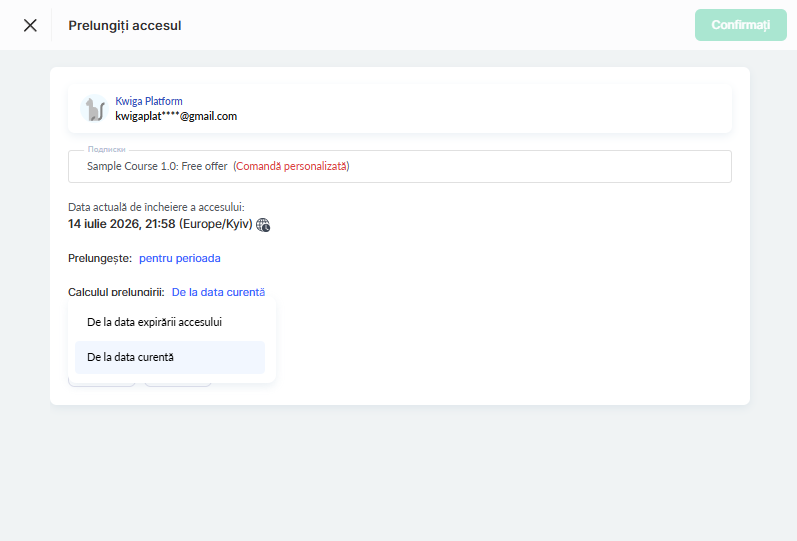Close the Prelungiți accesul dialog with X
Image resolution: width=797 pixels, height=541 pixels.
30,25
